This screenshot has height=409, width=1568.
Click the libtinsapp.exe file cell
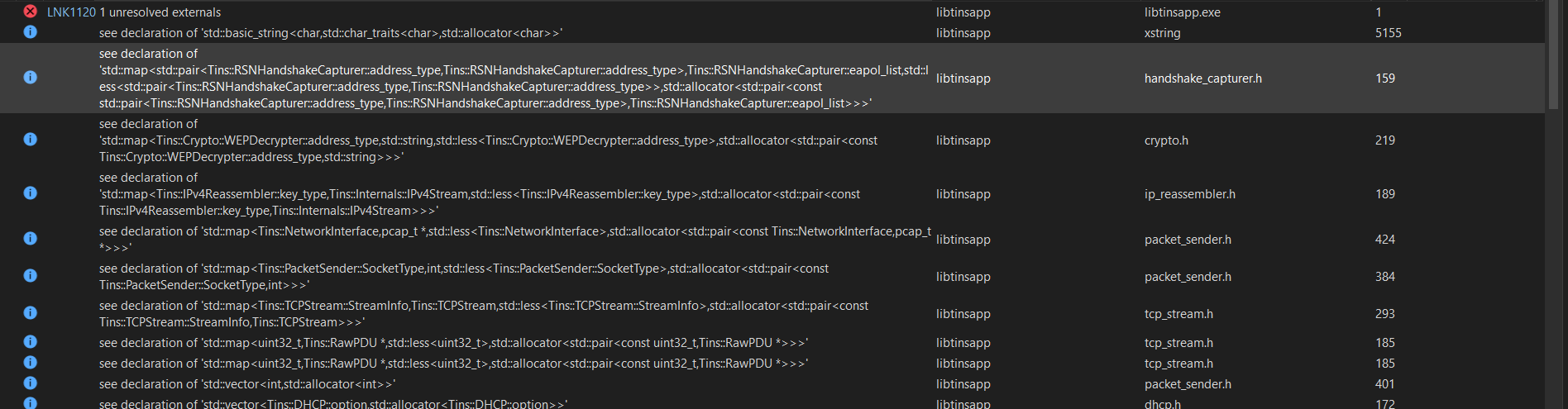(x=1182, y=12)
